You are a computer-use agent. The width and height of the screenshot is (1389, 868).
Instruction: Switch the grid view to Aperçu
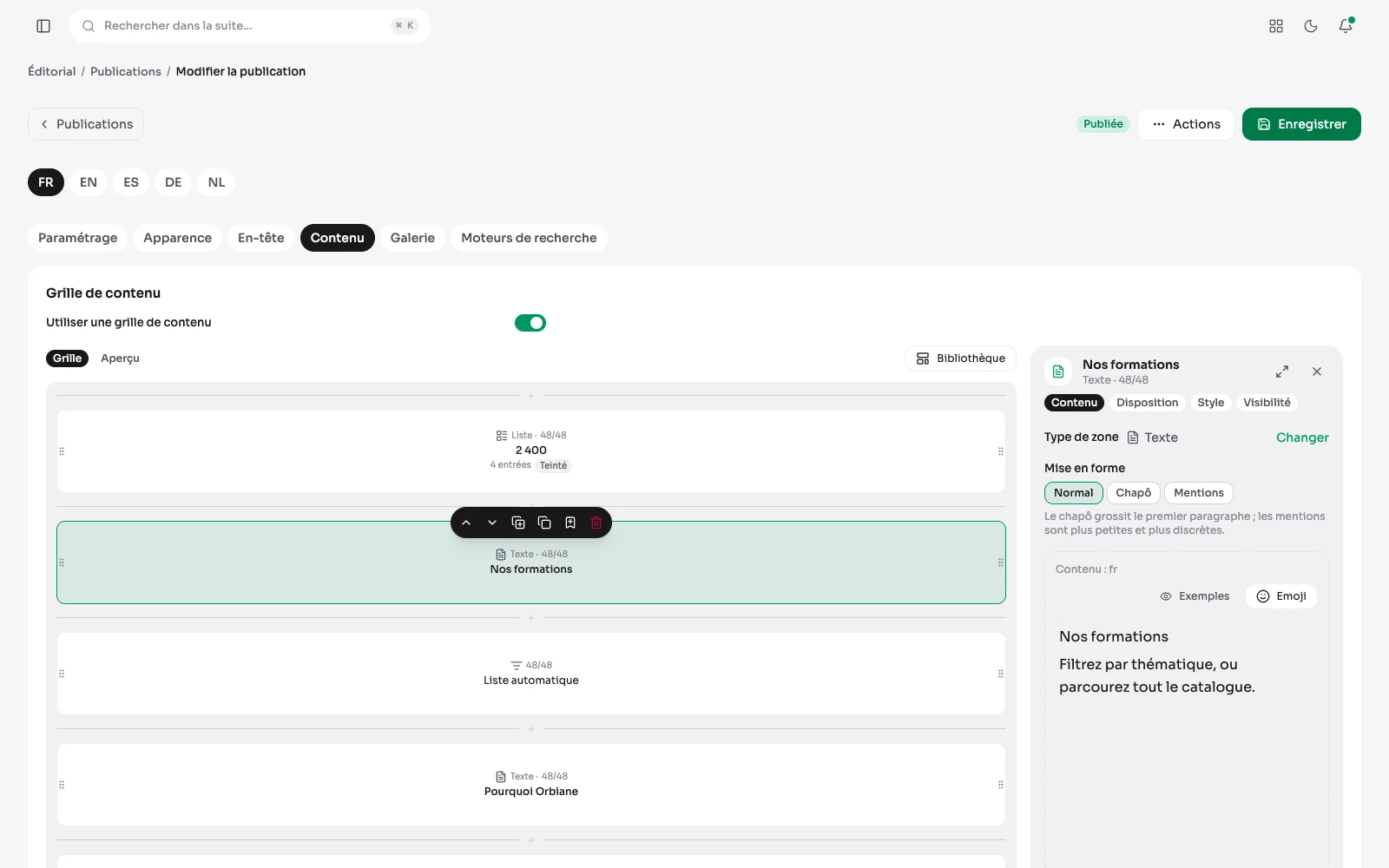point(120,358)
